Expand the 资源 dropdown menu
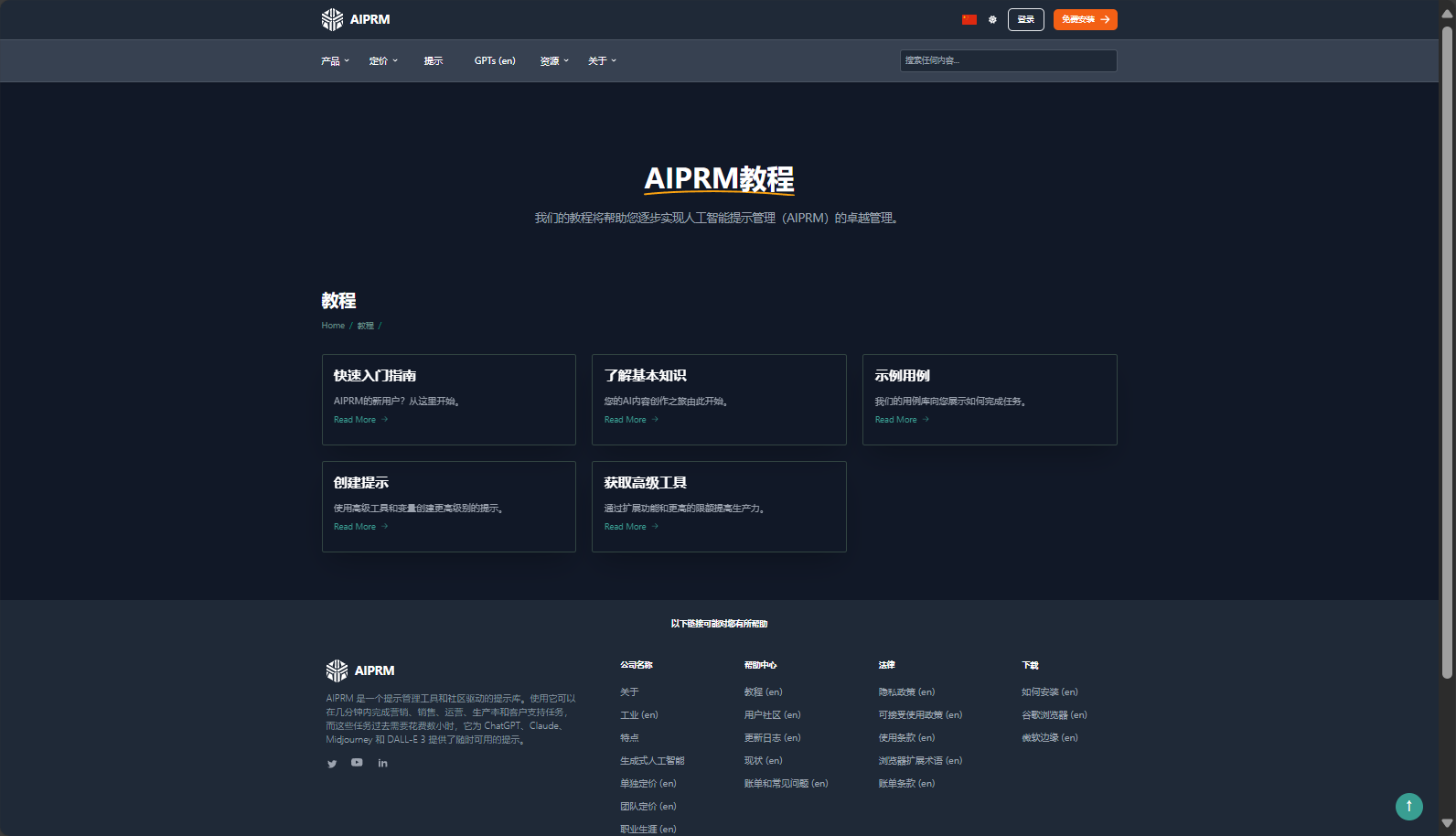The width and height of the screenshot is (1456, 836). [554, 61]
